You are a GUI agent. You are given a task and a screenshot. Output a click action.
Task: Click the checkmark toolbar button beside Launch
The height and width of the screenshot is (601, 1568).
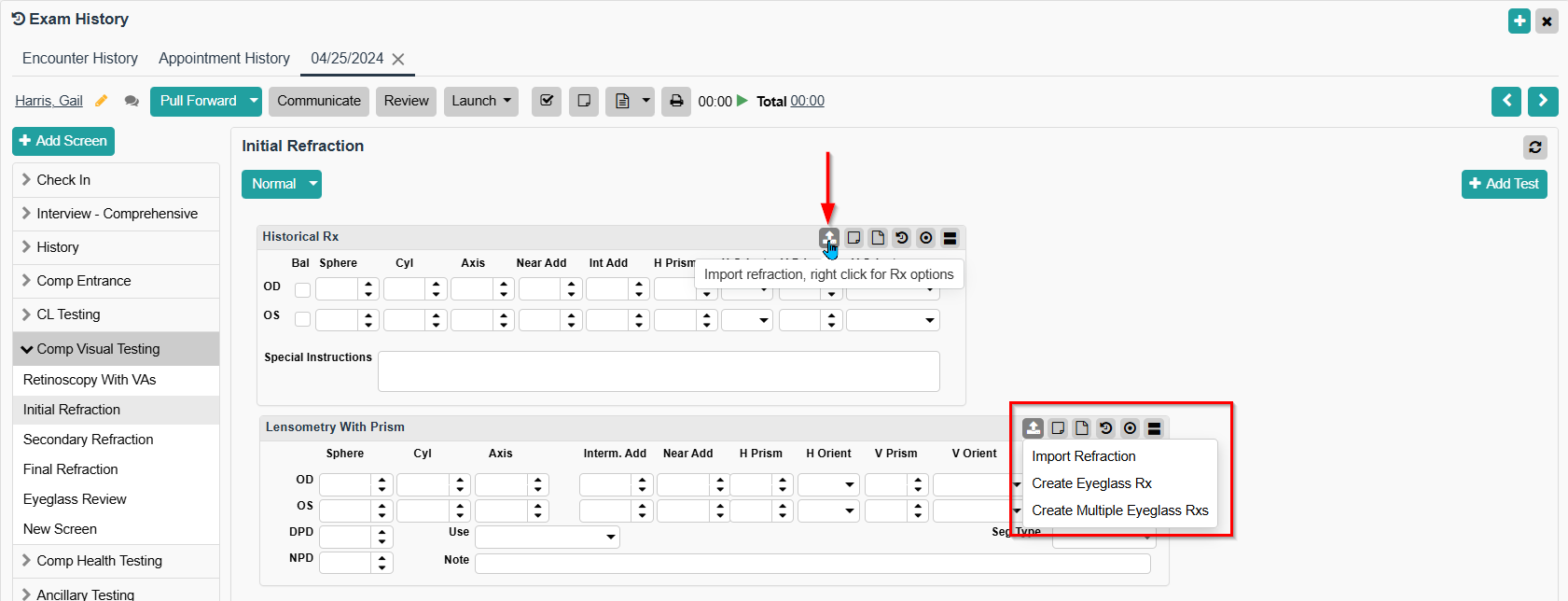click(547, 101)
